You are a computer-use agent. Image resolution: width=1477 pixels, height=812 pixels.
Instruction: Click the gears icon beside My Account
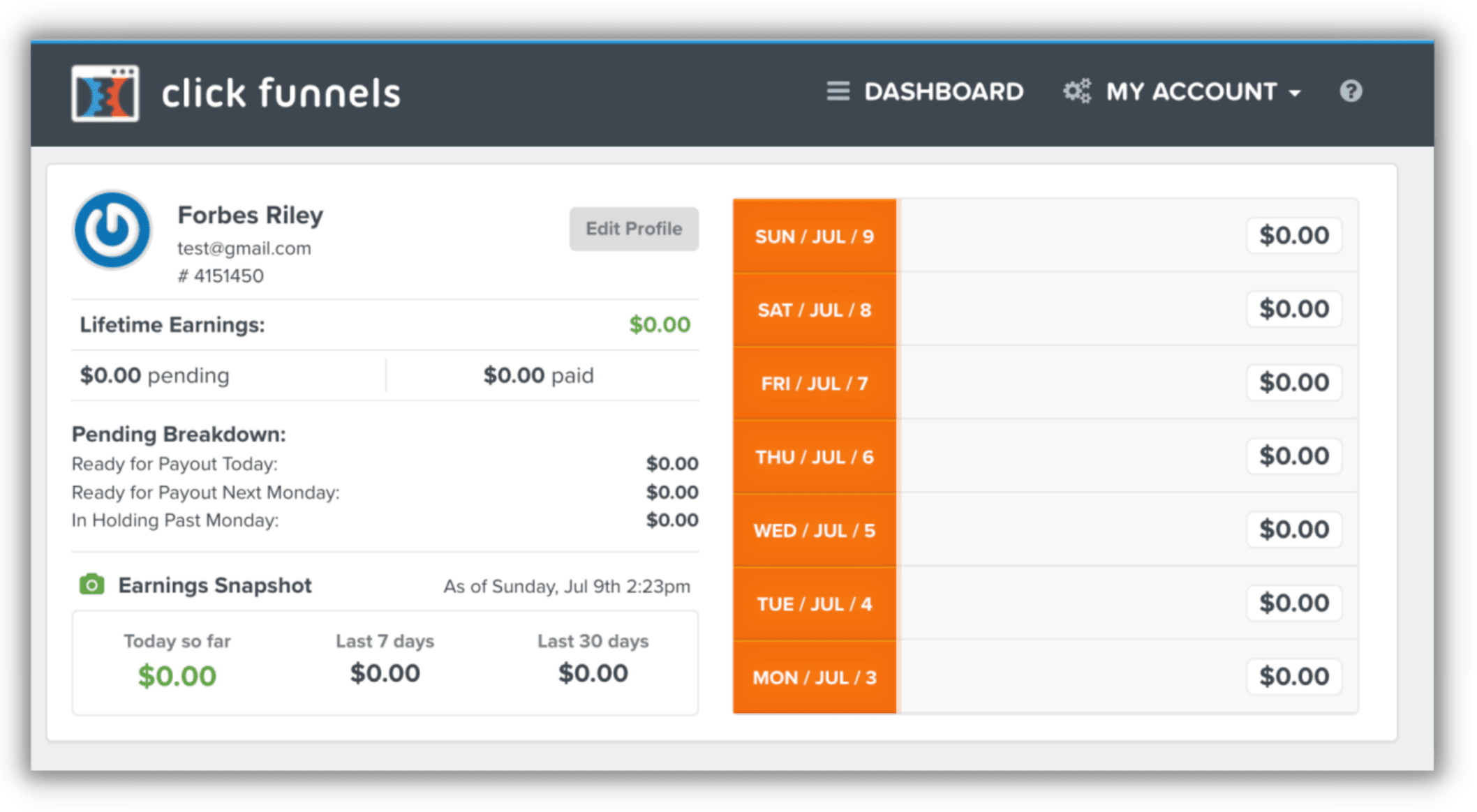1076,91
